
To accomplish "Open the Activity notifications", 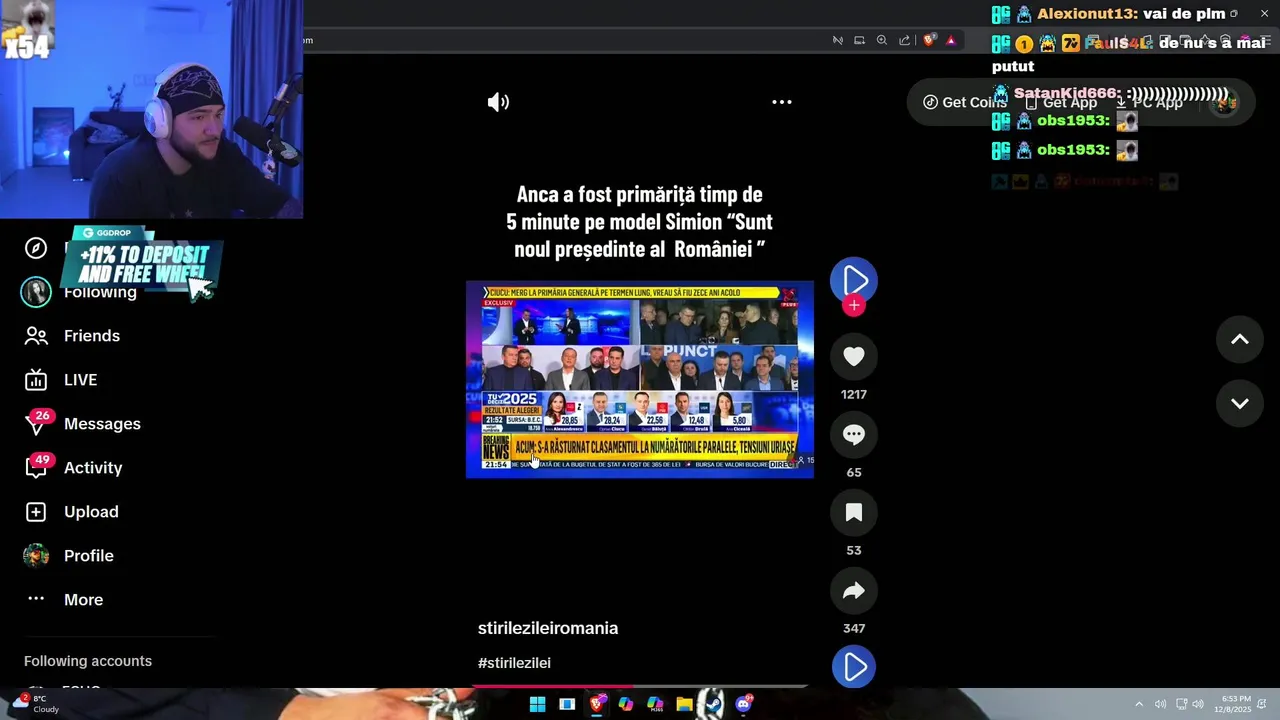I will click(93, 468).
